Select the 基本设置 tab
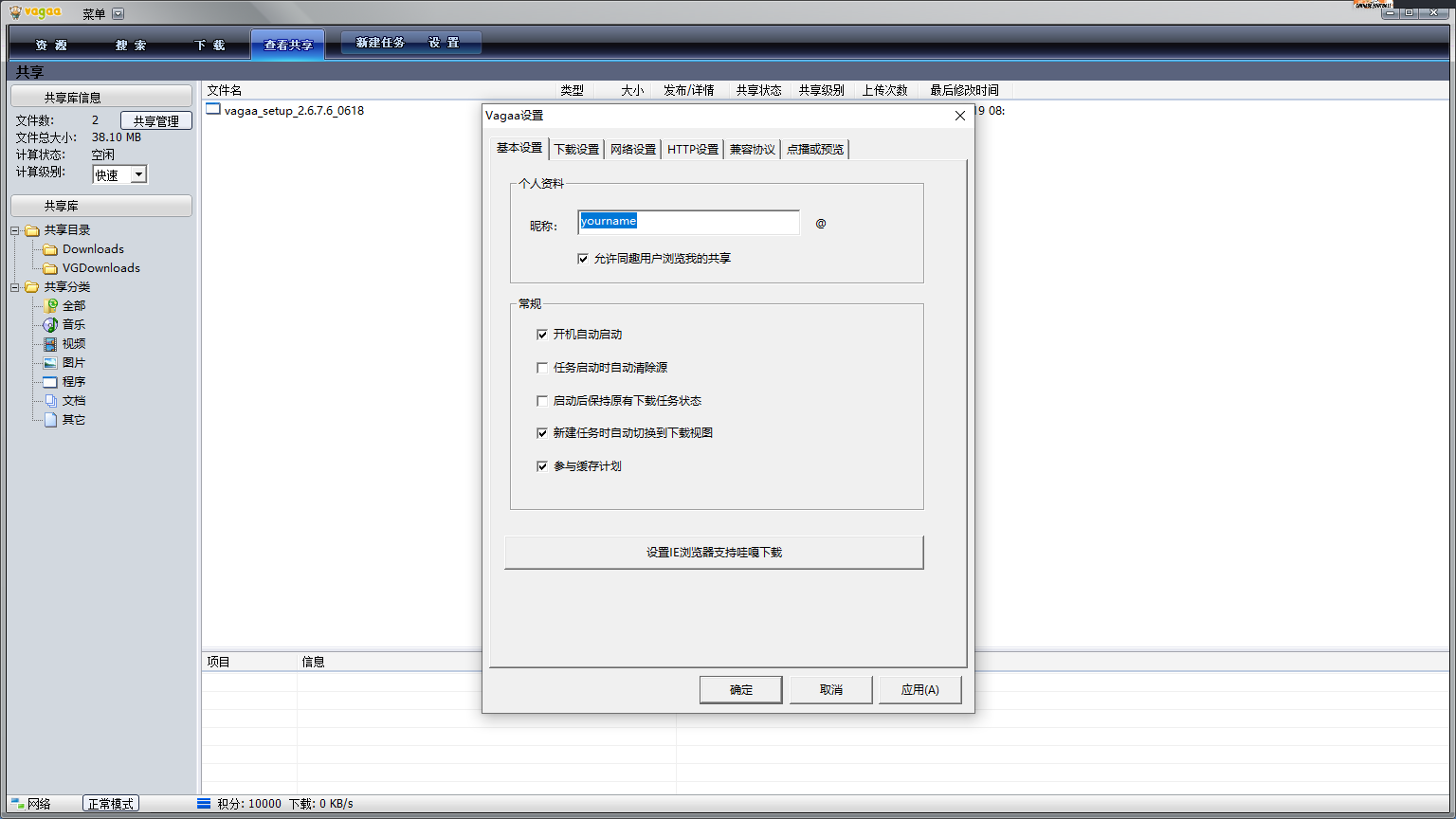 click(519, 148)
